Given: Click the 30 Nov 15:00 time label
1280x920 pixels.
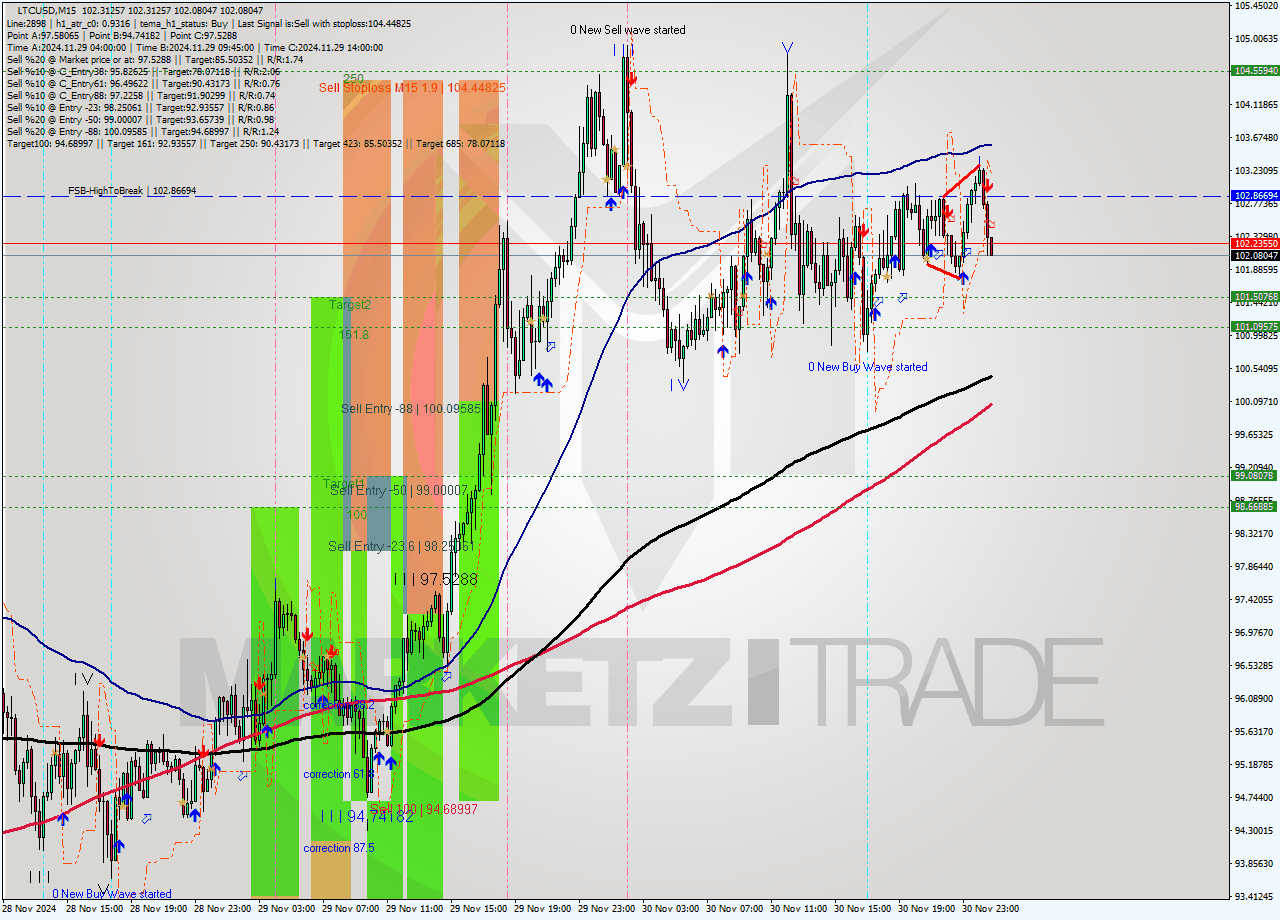Looking at the screenshot, I should pos(863,909).
